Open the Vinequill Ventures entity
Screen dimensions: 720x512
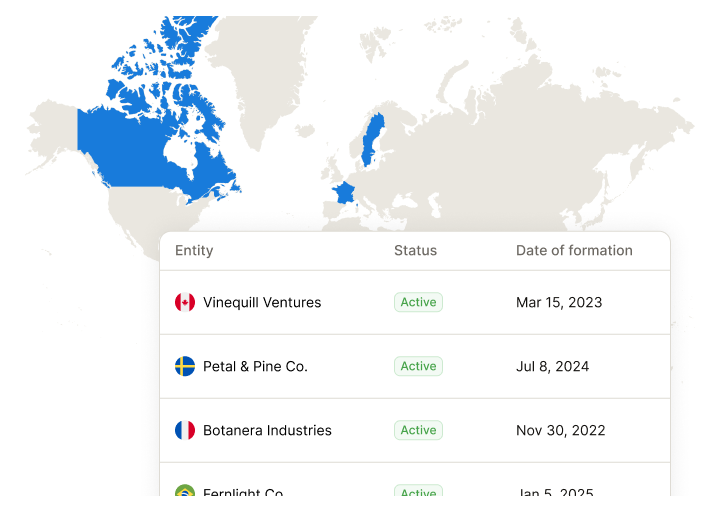point(262,302)
